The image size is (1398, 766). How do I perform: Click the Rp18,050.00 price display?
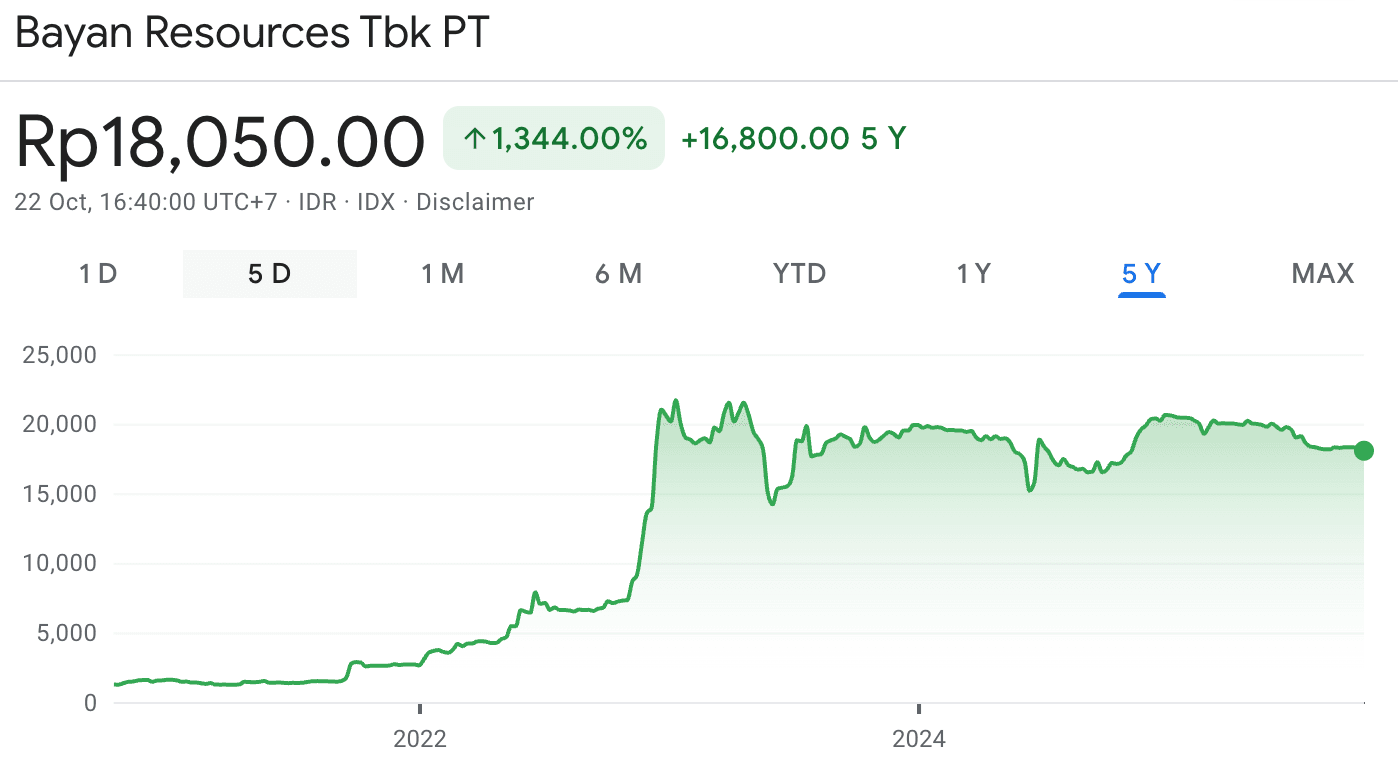click(220, 140)
